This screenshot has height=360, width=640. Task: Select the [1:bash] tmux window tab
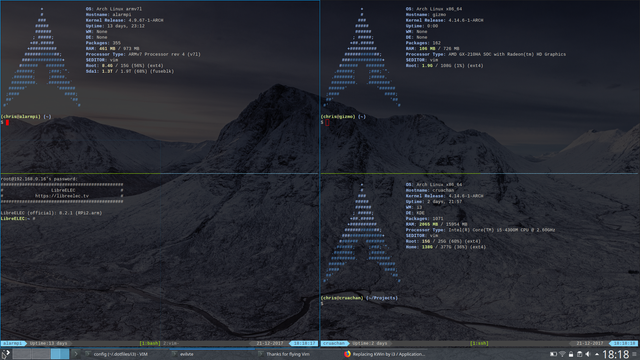(150, 343)
